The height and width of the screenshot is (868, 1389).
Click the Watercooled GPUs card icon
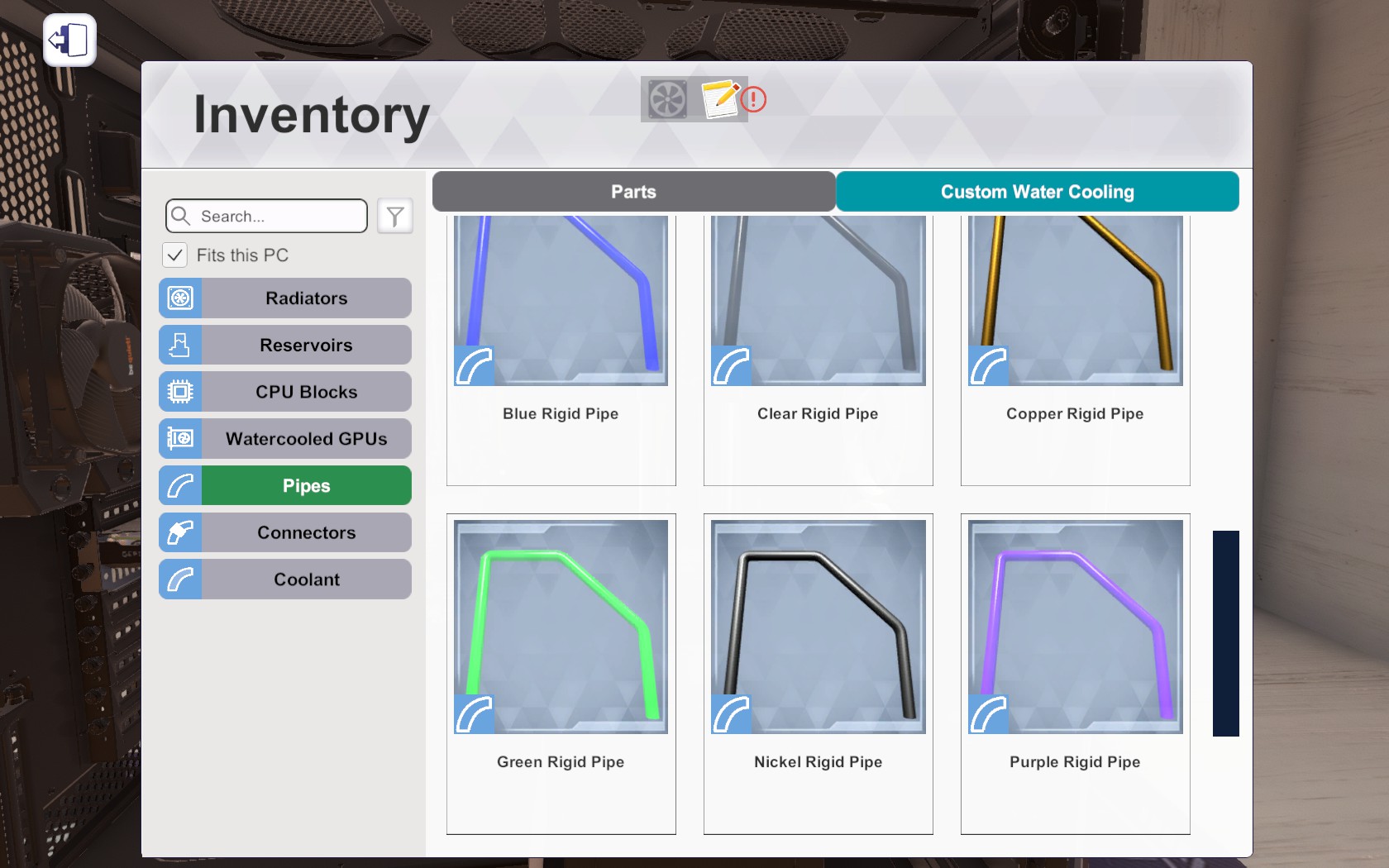180,439
